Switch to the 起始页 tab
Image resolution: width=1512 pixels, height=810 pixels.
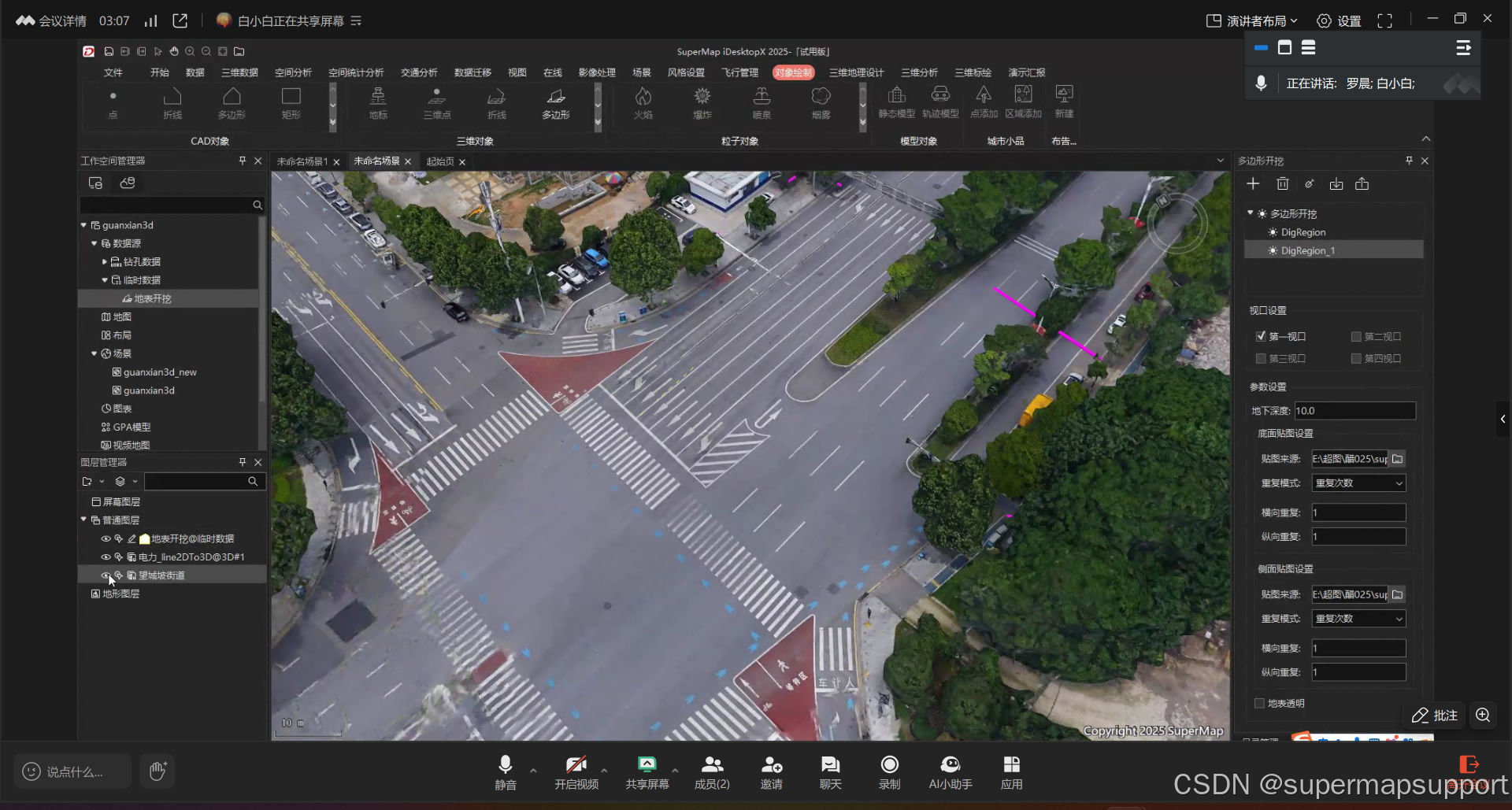coord(440,161)
